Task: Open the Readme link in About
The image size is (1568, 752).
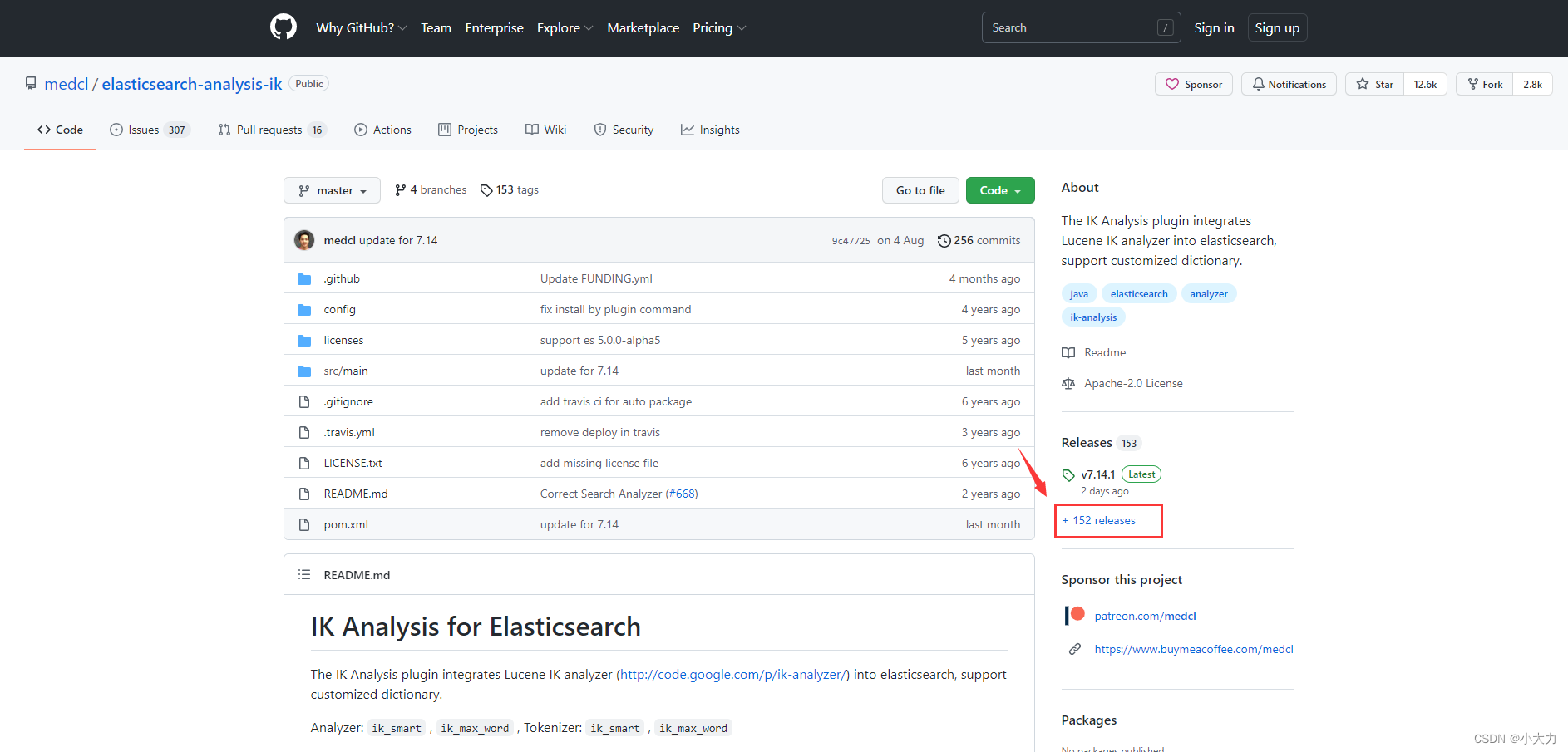Action: pyautogui.click(x=1094, y=352)
